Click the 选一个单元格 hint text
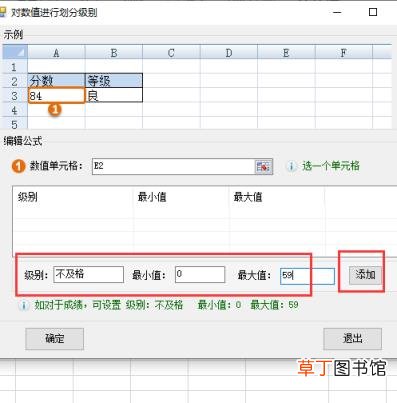397x403 pixels. point(331,166)
